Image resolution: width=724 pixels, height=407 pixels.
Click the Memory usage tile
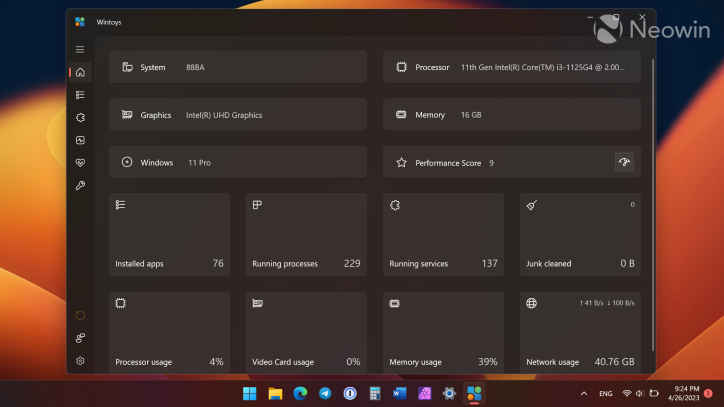coord(443,332)
